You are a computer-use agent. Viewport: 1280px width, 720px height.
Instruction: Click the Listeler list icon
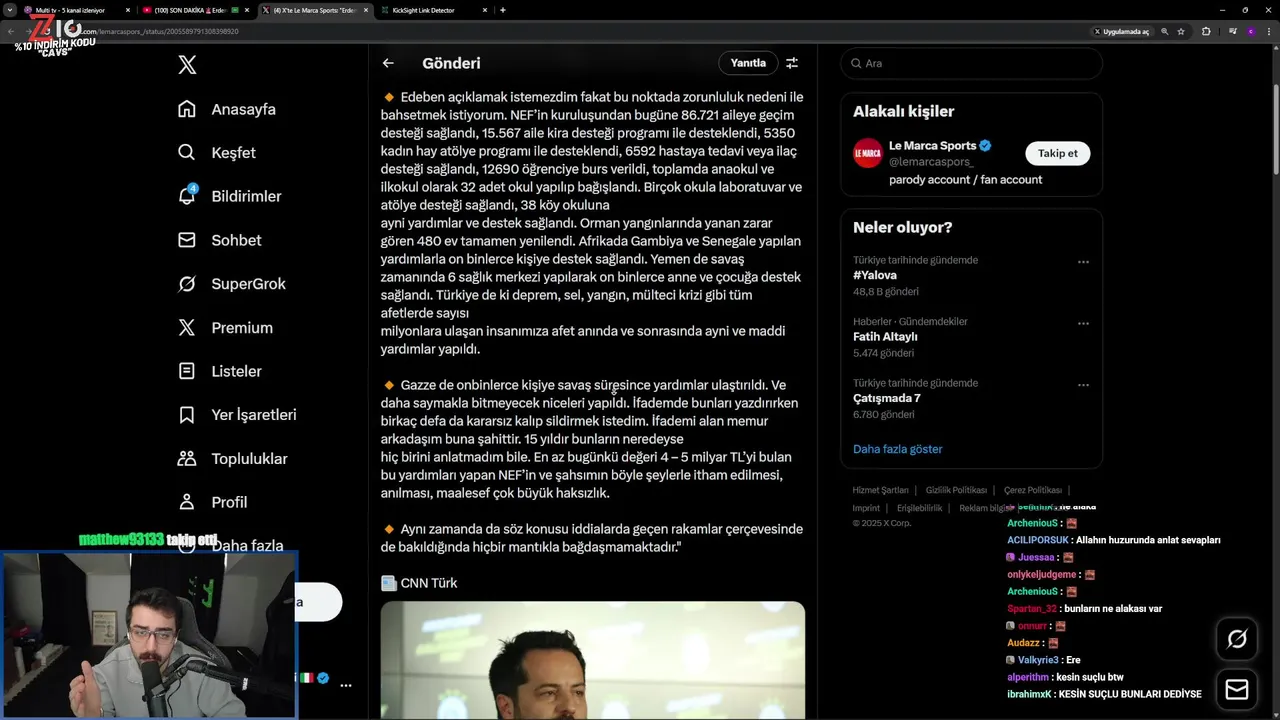(187, 371)
